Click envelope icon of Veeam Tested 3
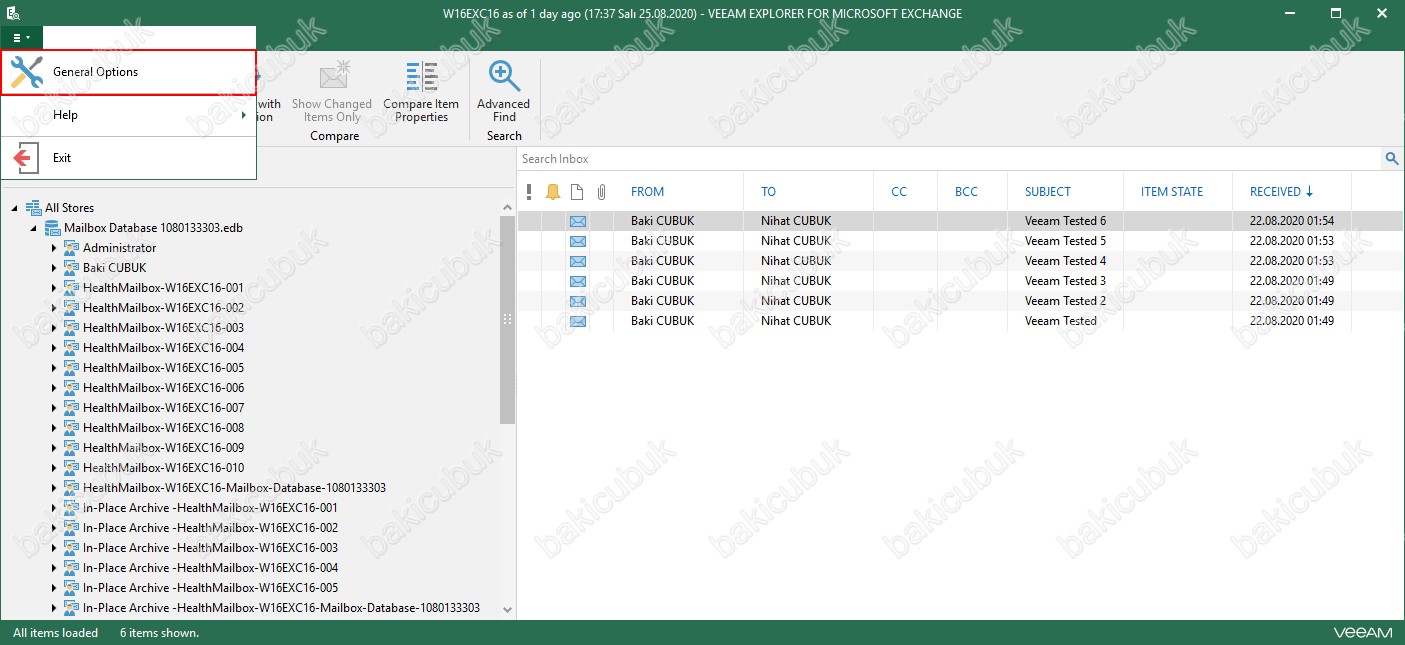This screenshot has height=645, width=1405. 578,281
